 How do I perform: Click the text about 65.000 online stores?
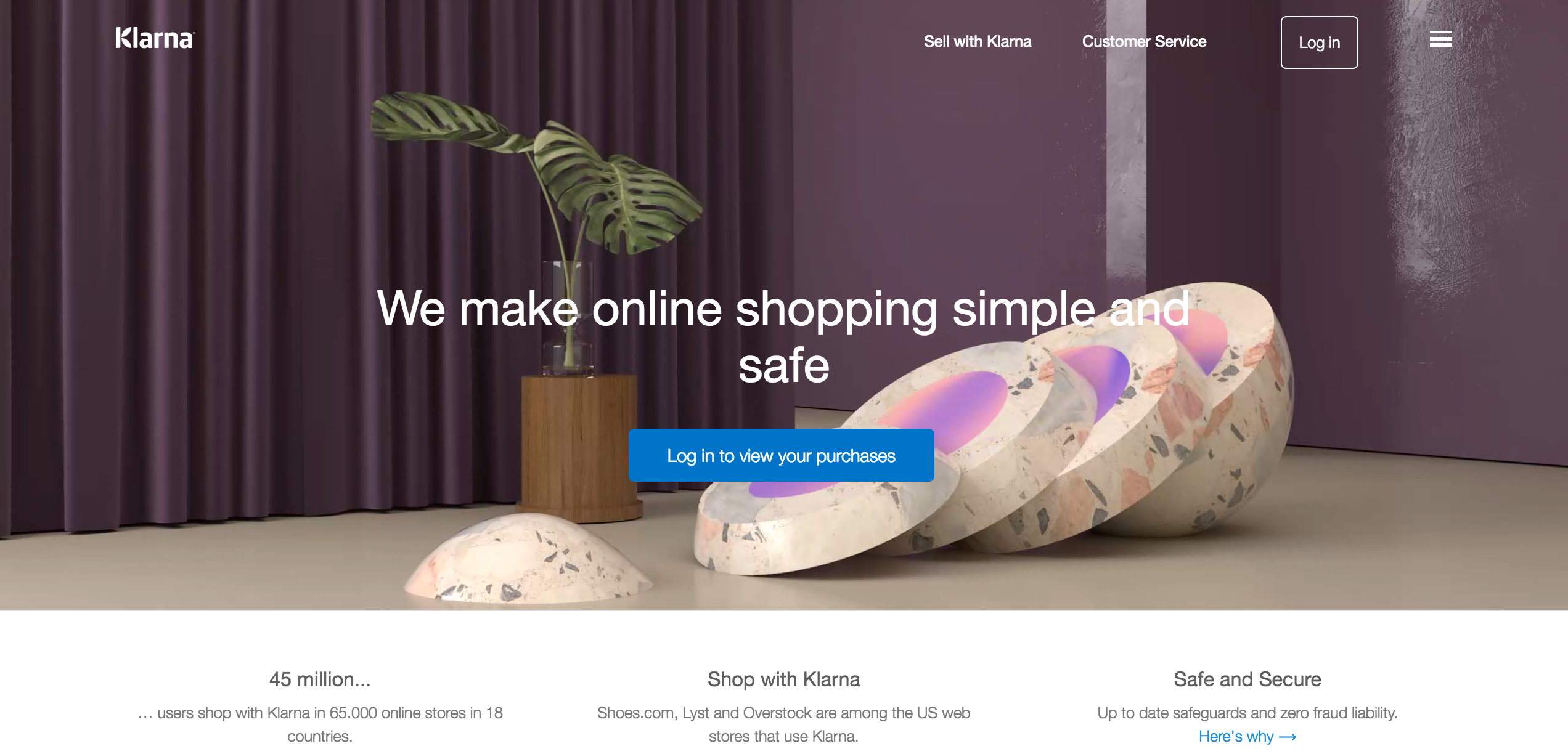320,724
